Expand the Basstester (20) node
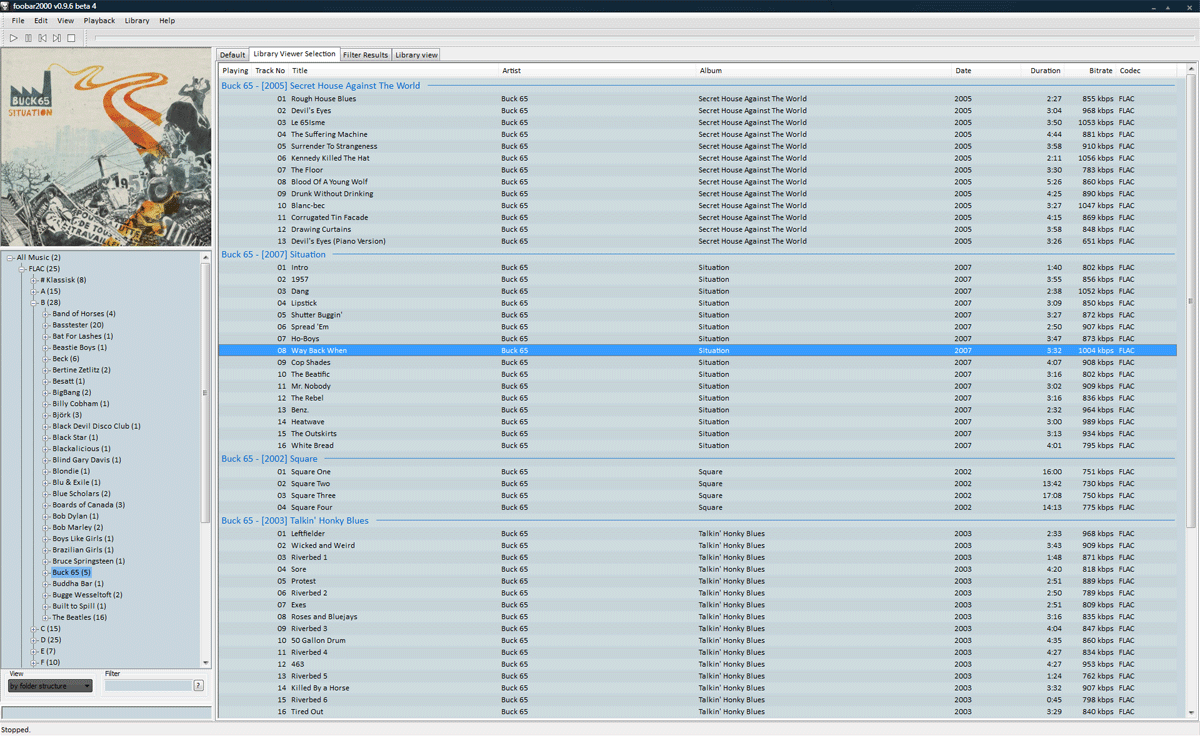Image resolution: width=1200 pixels, height=736 pixels. 46,325
